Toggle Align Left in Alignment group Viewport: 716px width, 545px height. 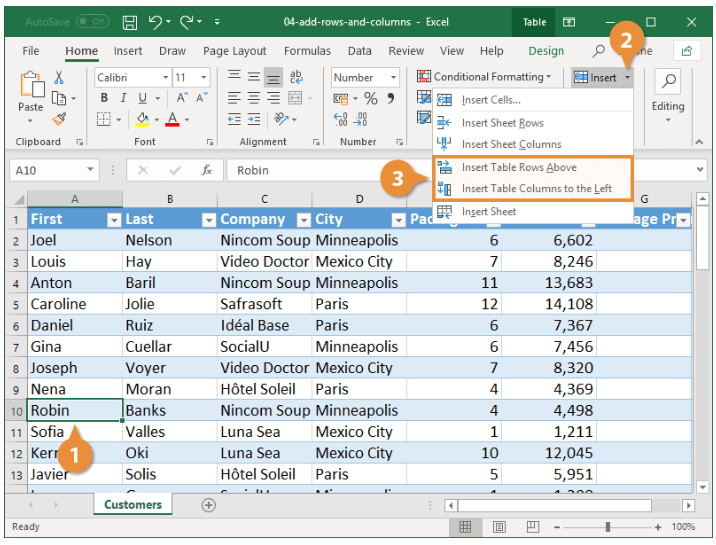(234, 98)
